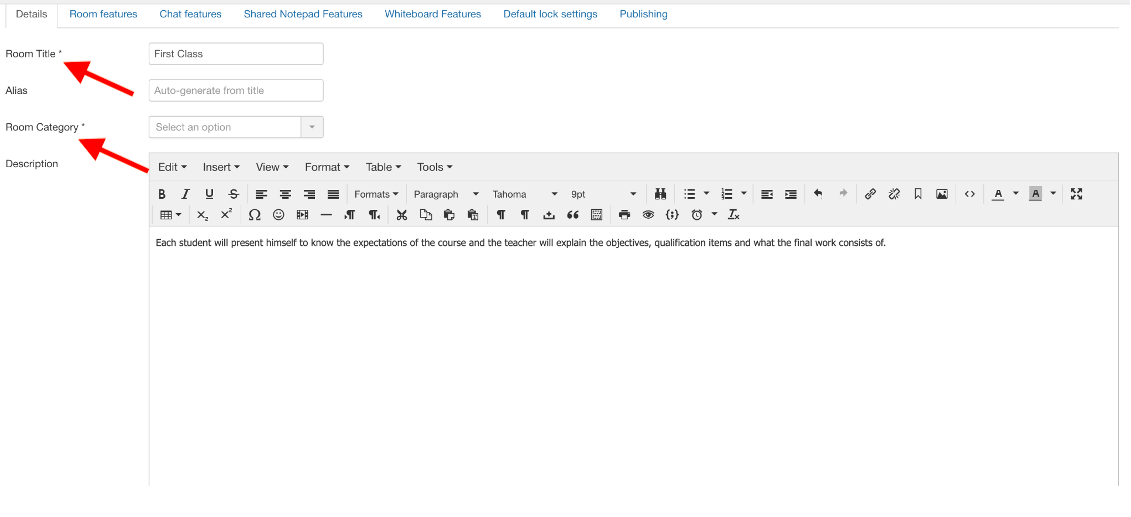Apply subscript formatting
The width and height of the screenshot is (1131, 517).
click(203, 215)
